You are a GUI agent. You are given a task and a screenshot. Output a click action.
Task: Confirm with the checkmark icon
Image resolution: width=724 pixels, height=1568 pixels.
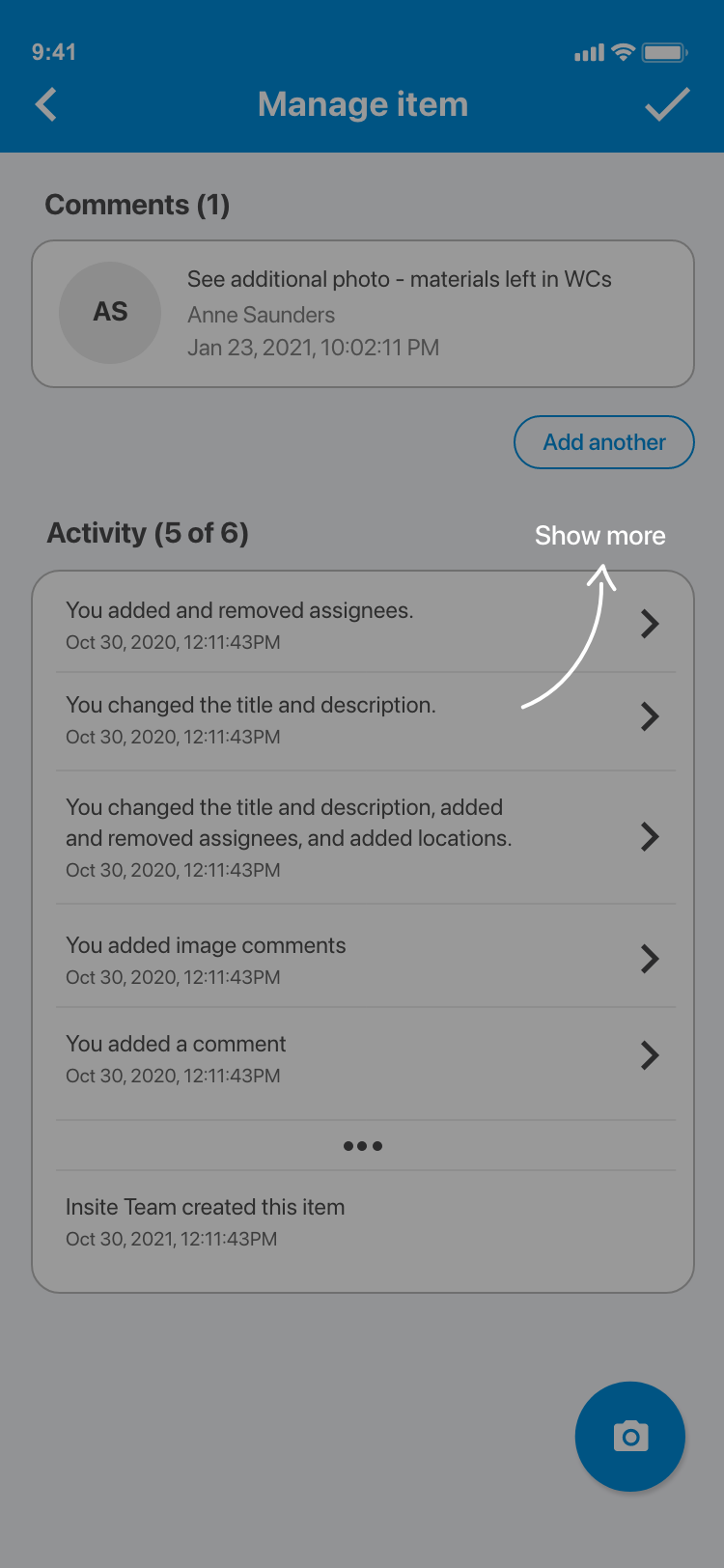coord(666,104)
